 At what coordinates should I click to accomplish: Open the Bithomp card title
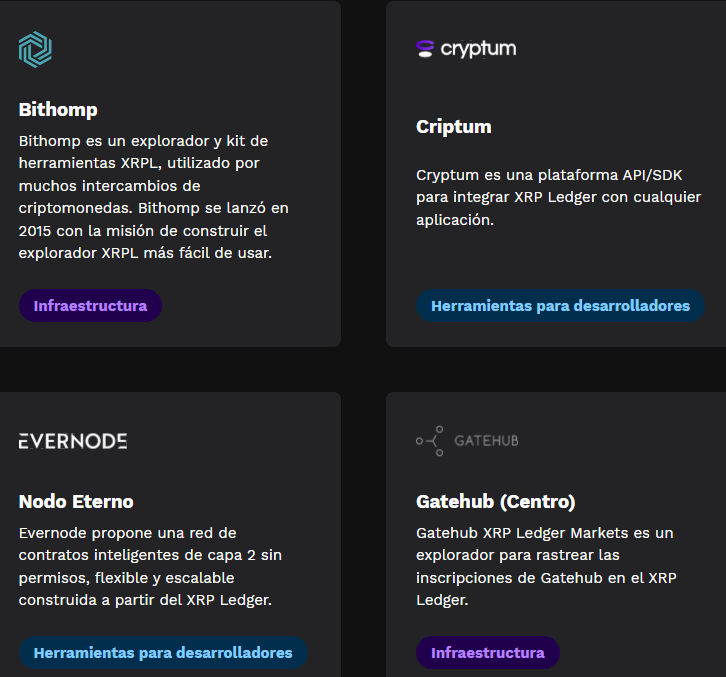58,110
